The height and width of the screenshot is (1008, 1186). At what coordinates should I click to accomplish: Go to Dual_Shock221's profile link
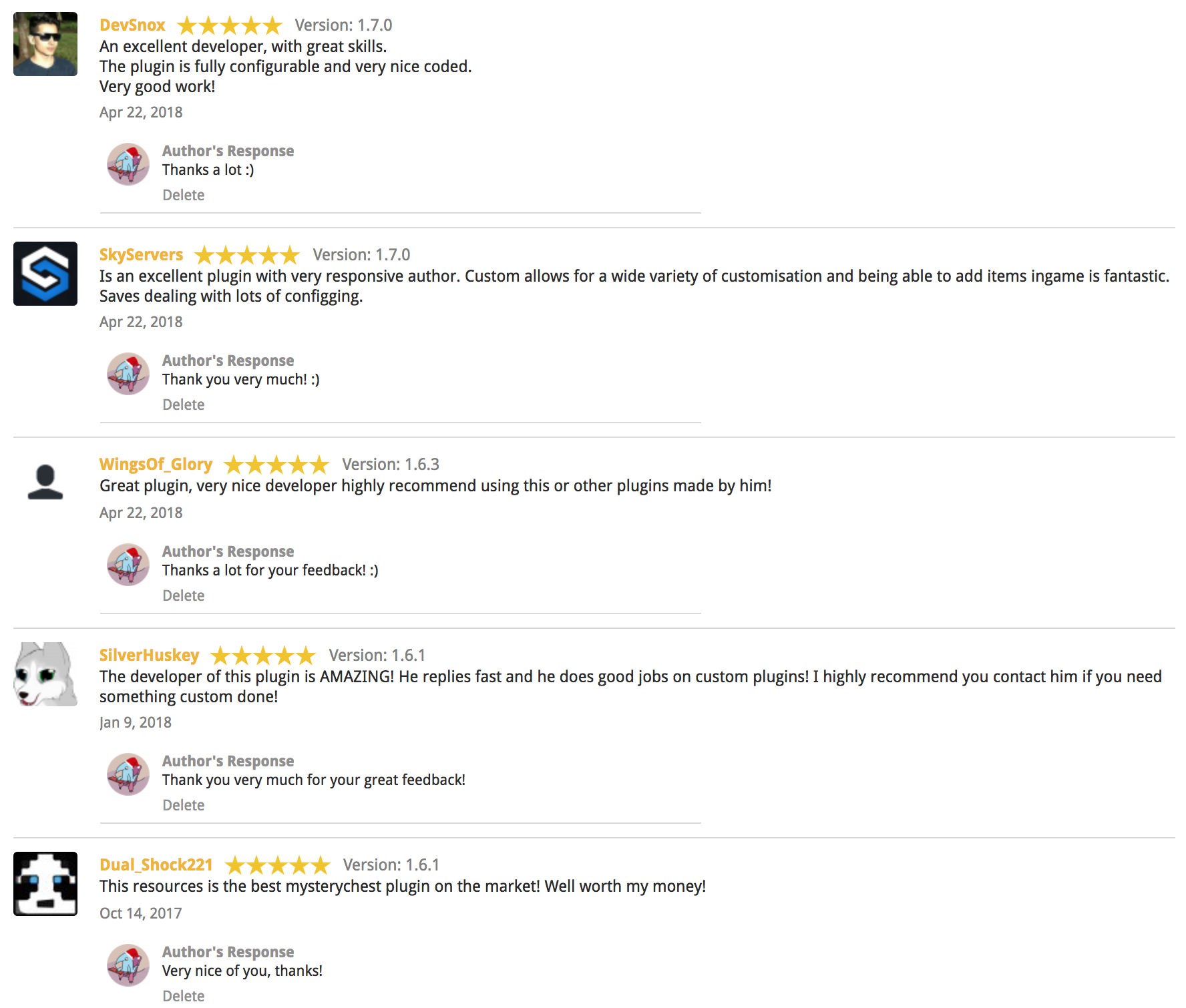click(156, 865)
